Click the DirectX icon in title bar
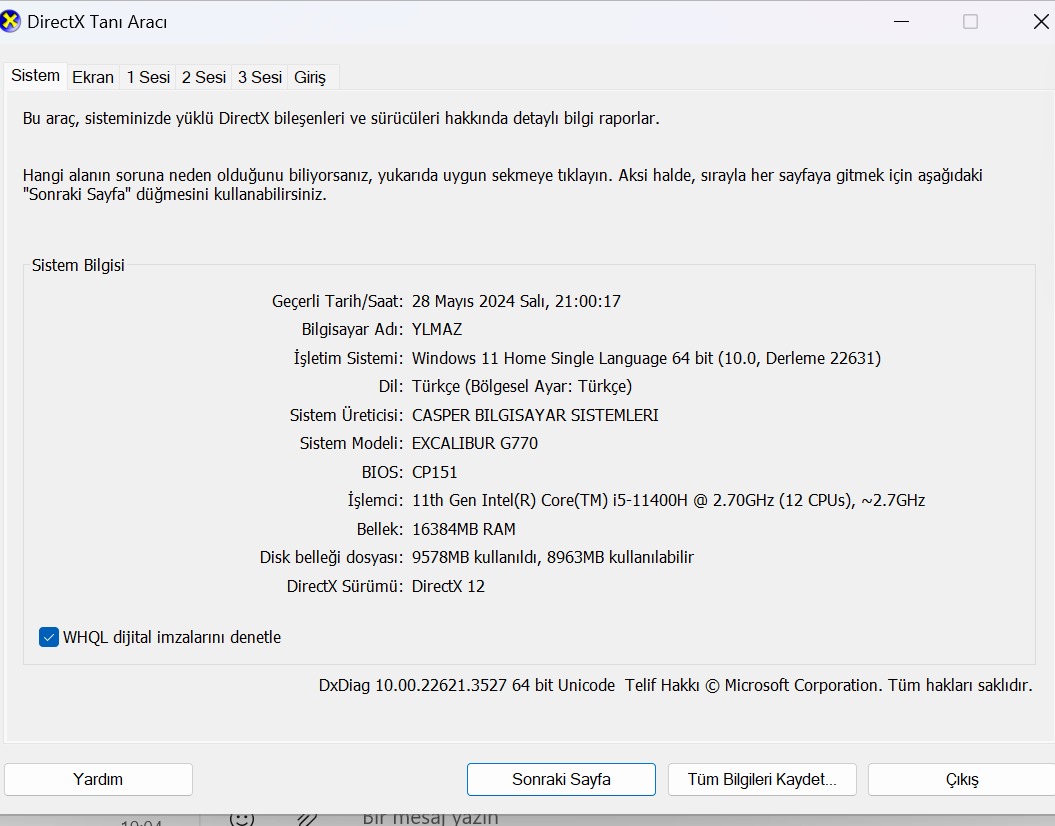Viewport: 1055px width, 826px height. pyautogui.click(x=10, y=22)
